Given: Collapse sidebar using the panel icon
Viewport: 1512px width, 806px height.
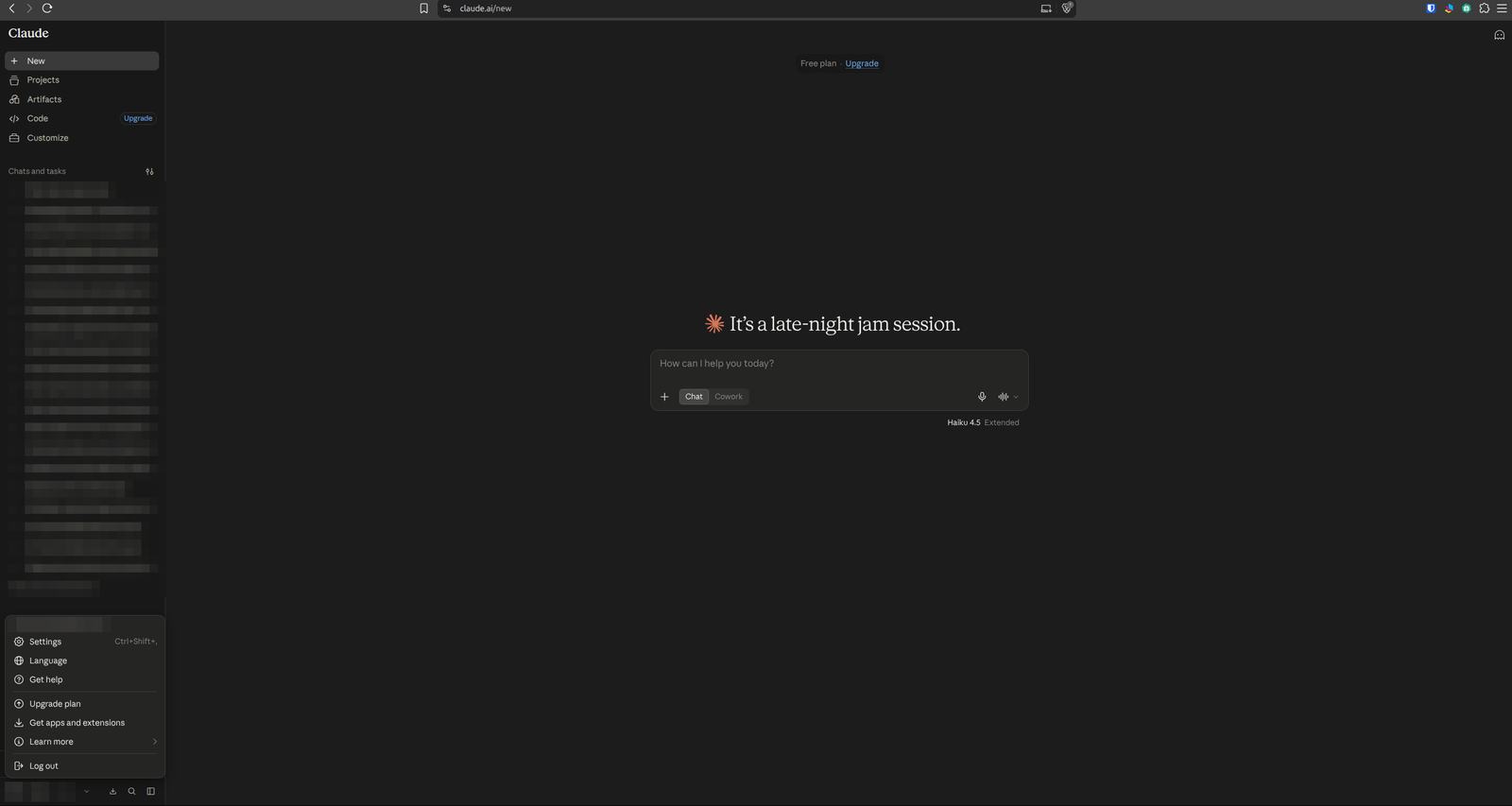Looking at the screenshot, I should tap(150, 792).
